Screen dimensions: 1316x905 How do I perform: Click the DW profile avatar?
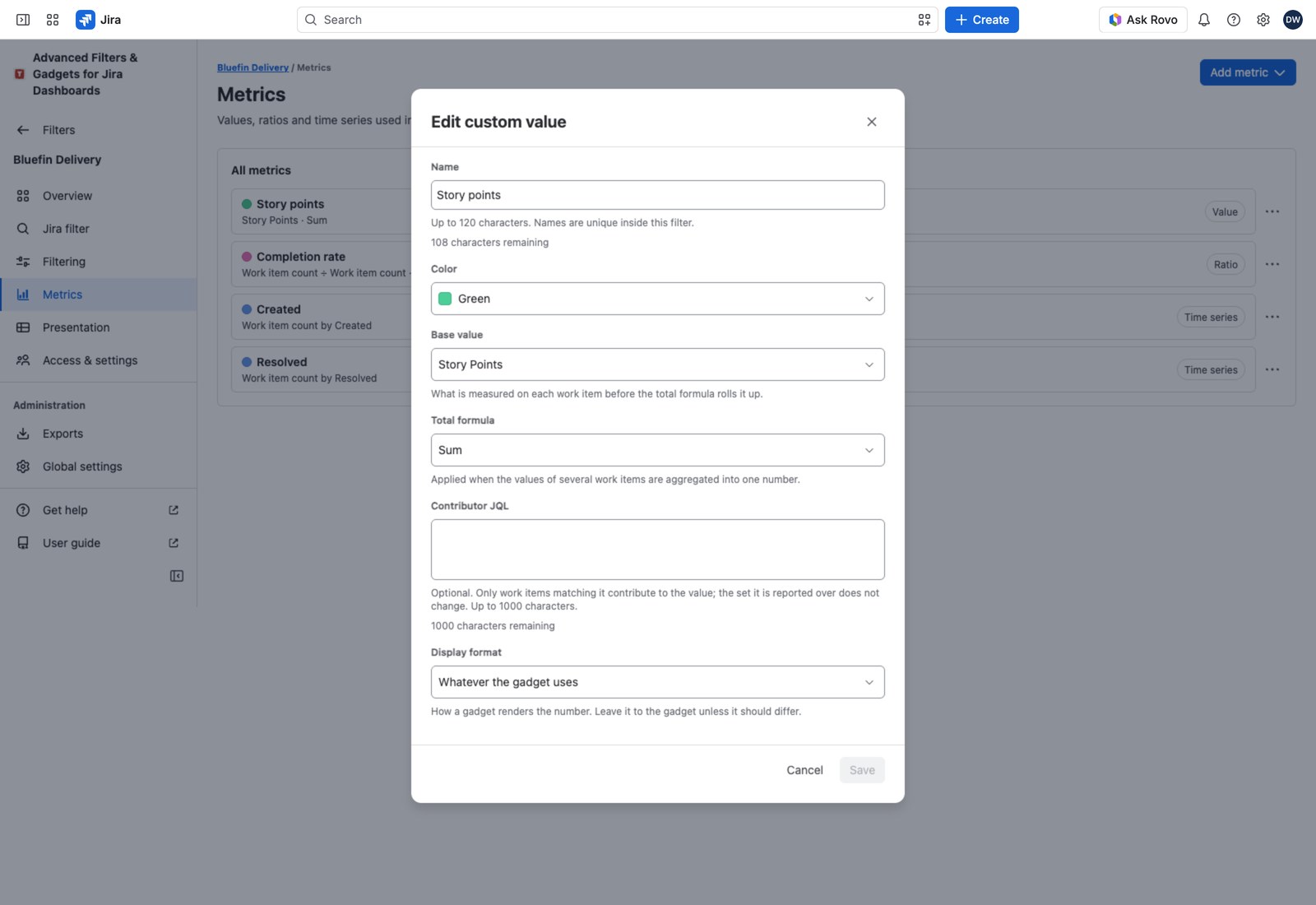(1293, 20)
